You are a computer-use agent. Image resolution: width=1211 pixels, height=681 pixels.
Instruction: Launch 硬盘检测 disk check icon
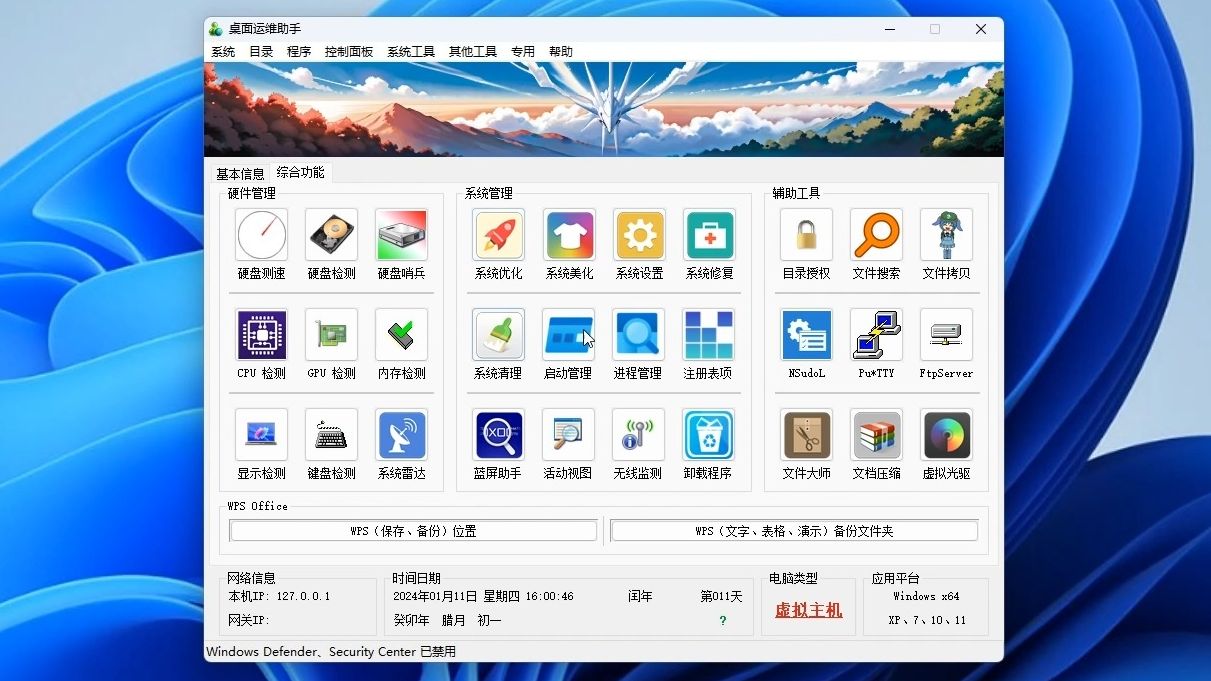point(332,235)
